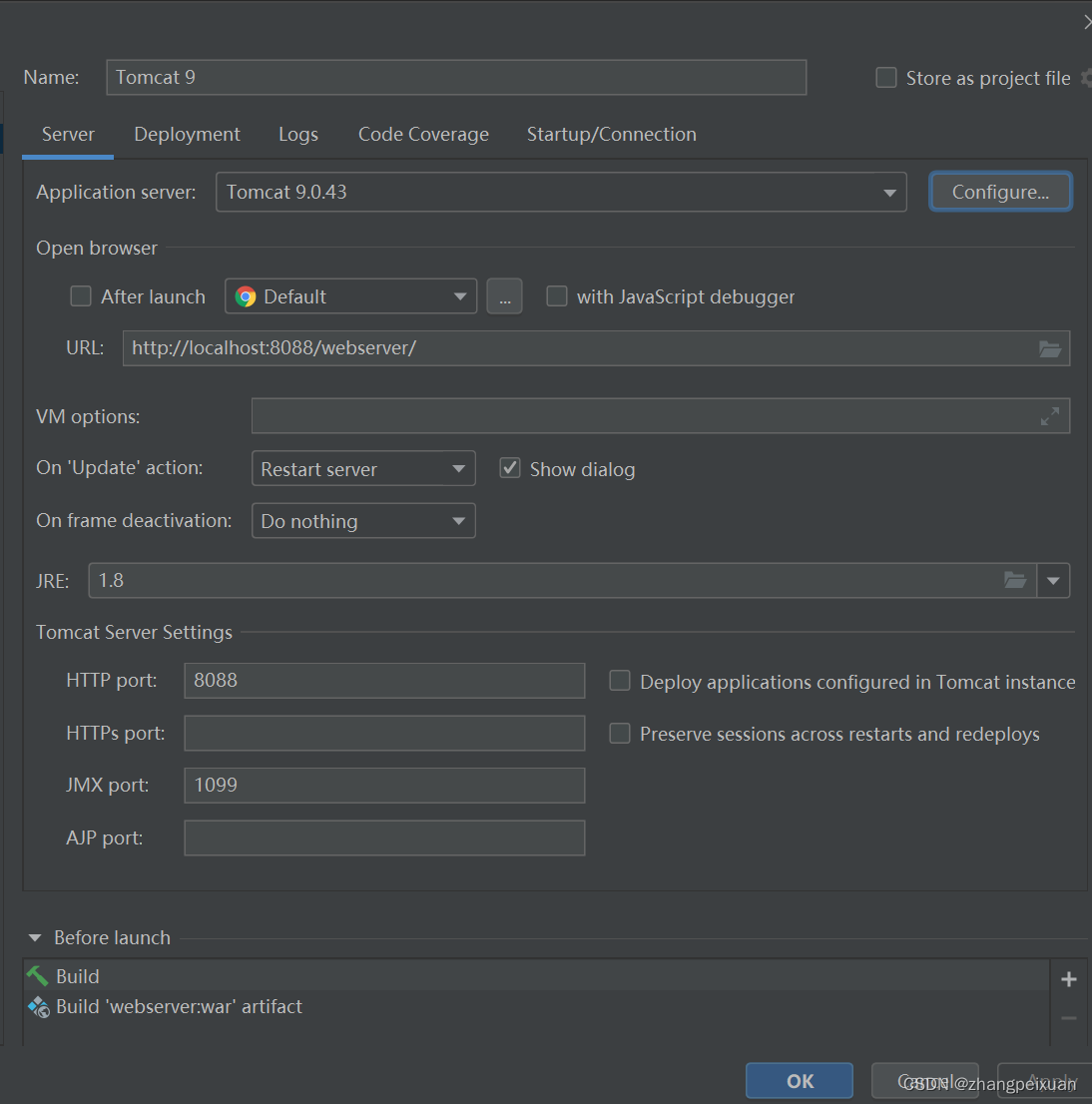Check Deploy applications configured in Tomcat instance
Screen dimensions: 1092x1104
(x=620, y=681)
